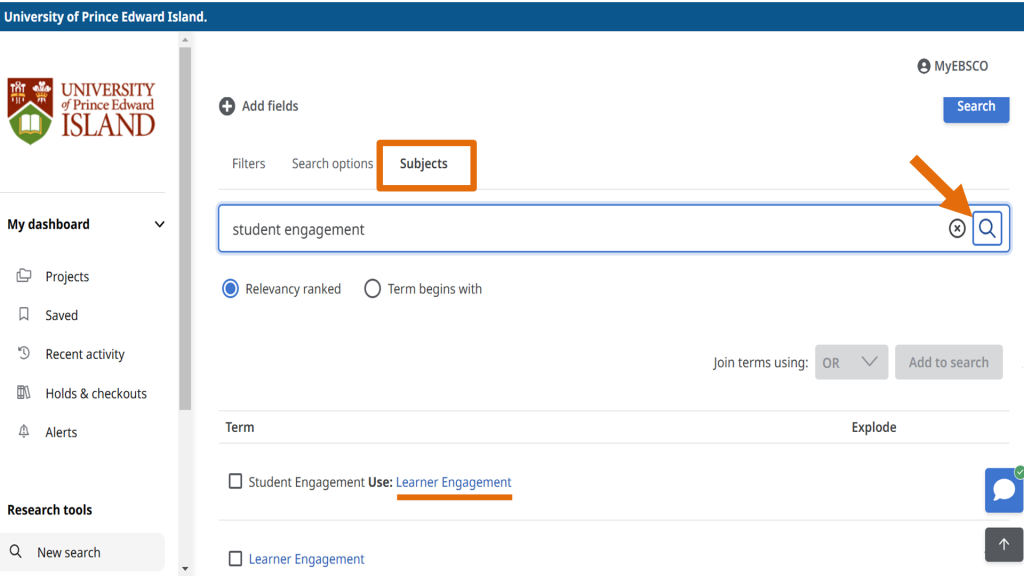Open Holds & checkouts

(x=24, y=393)
